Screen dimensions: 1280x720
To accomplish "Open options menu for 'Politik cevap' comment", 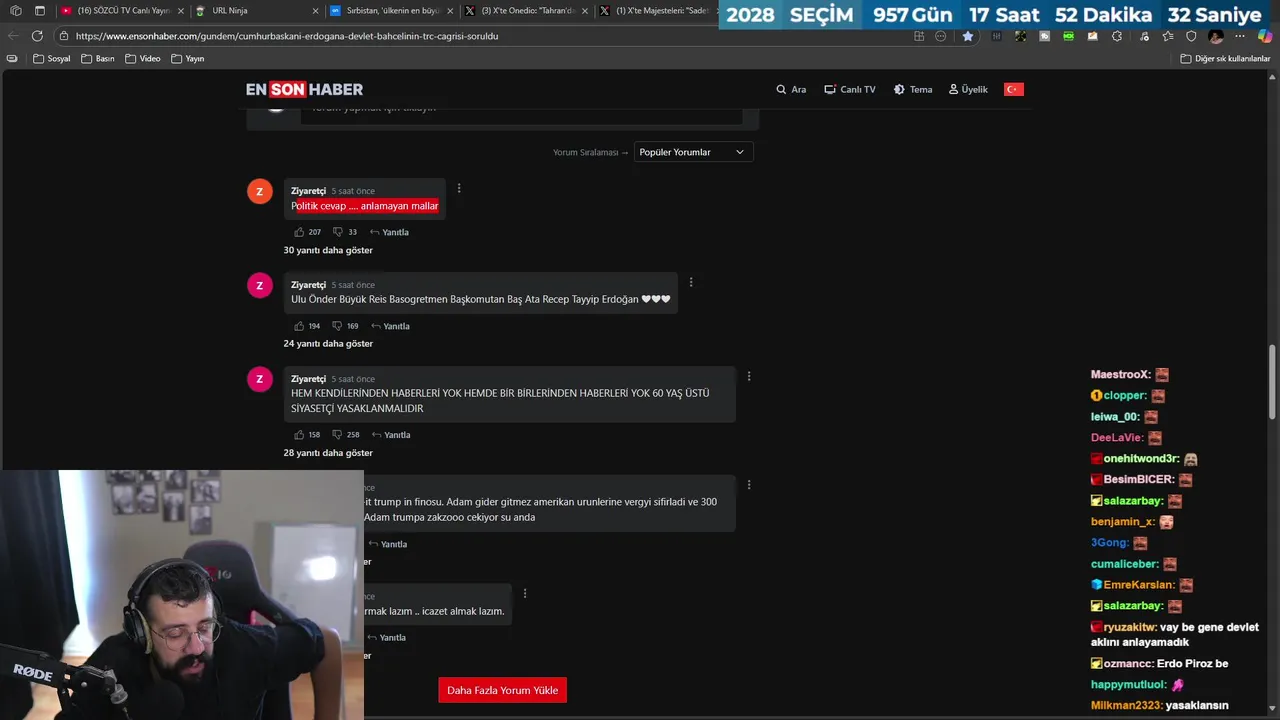I will click(459, 188).
